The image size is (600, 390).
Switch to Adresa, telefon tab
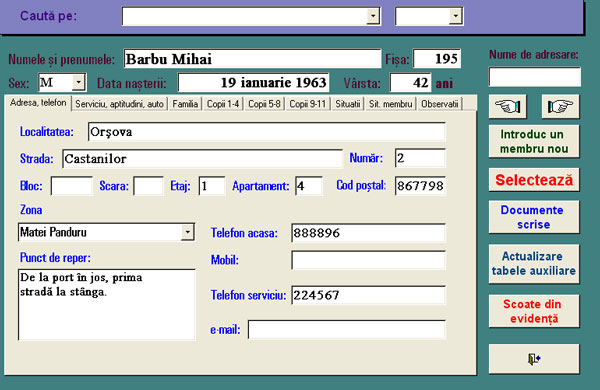38,103
